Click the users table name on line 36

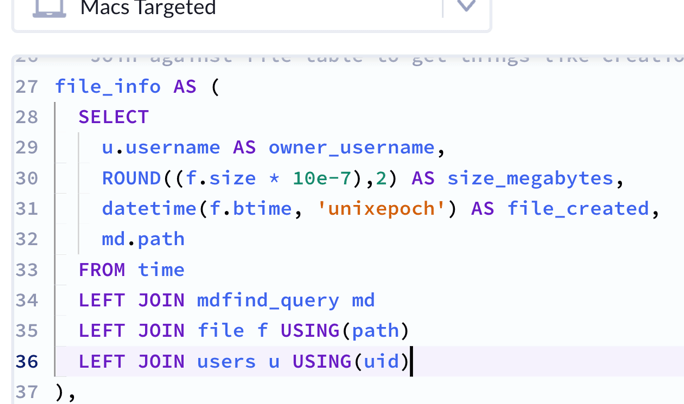[226, 361]
